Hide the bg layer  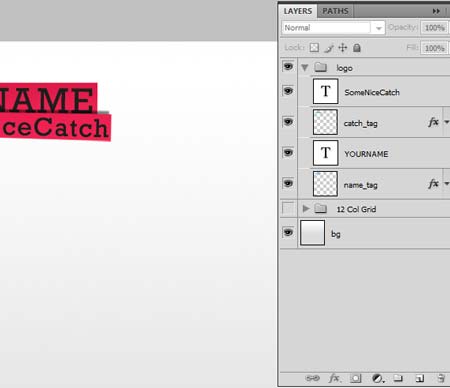click(288, 232)
